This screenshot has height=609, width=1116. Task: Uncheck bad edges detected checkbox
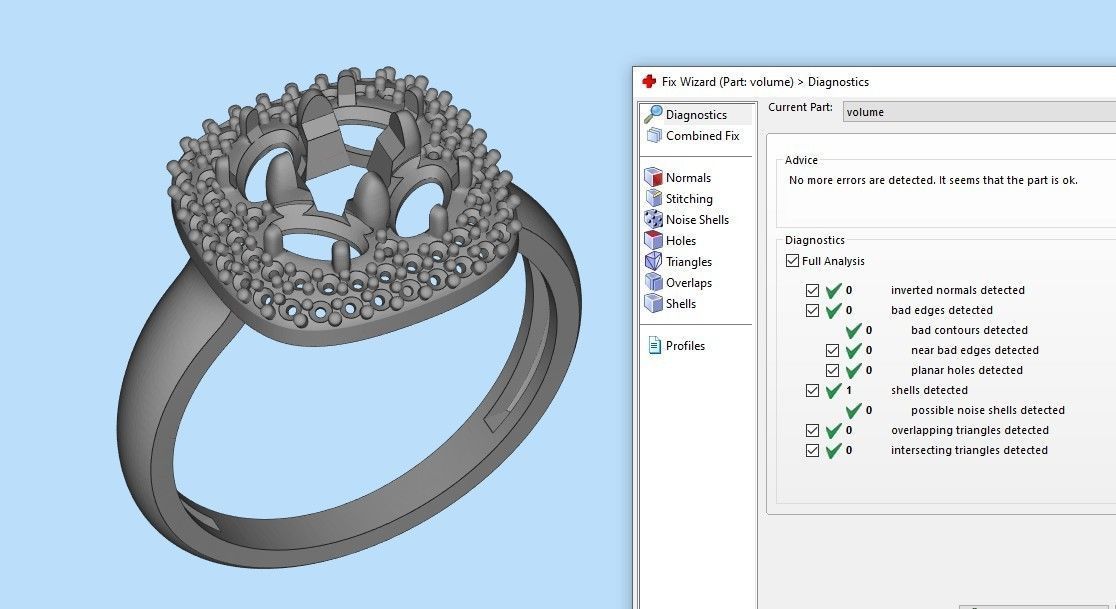[x=812, y=310]
